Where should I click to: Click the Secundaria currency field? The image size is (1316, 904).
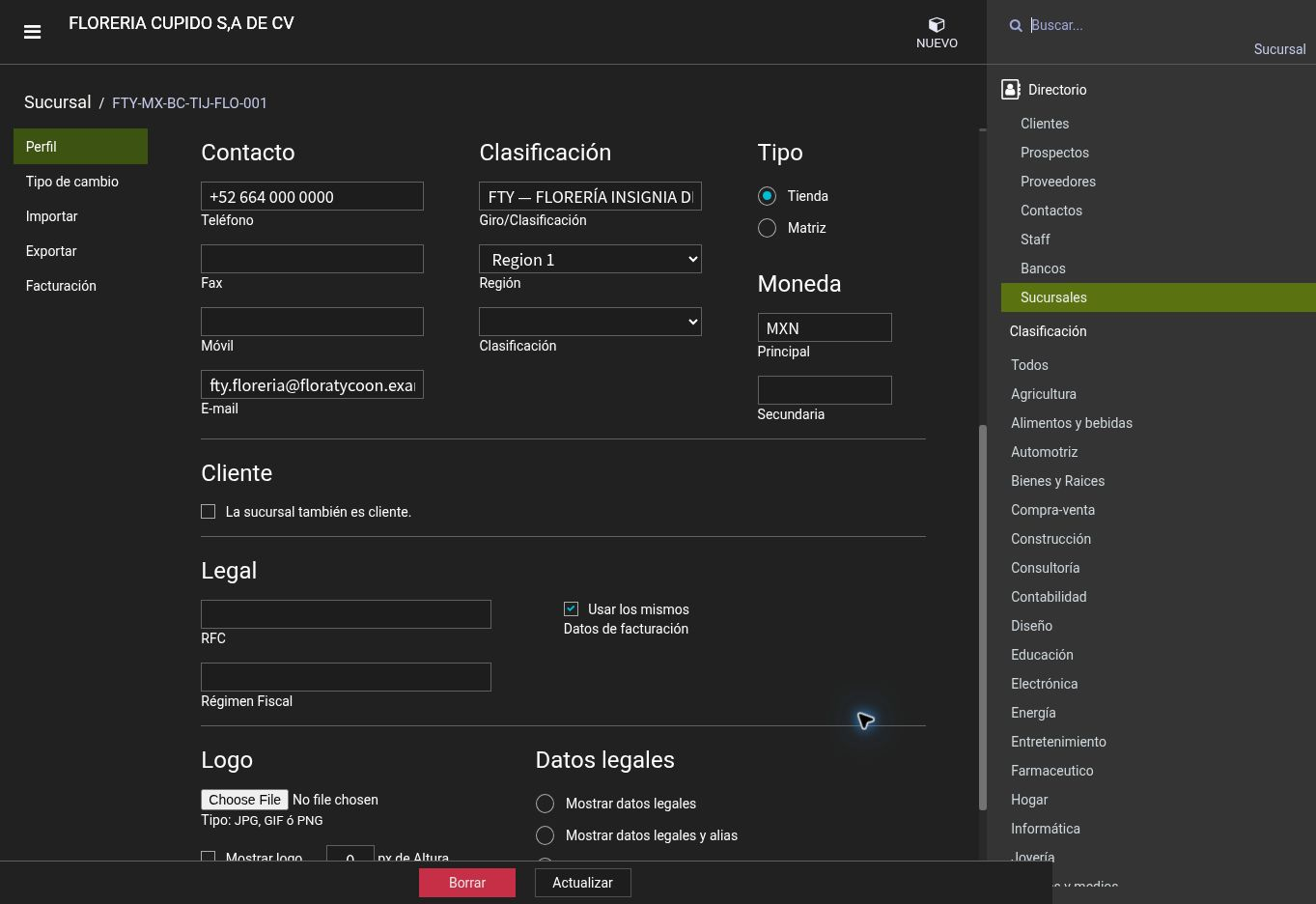[x=825, y=390]
